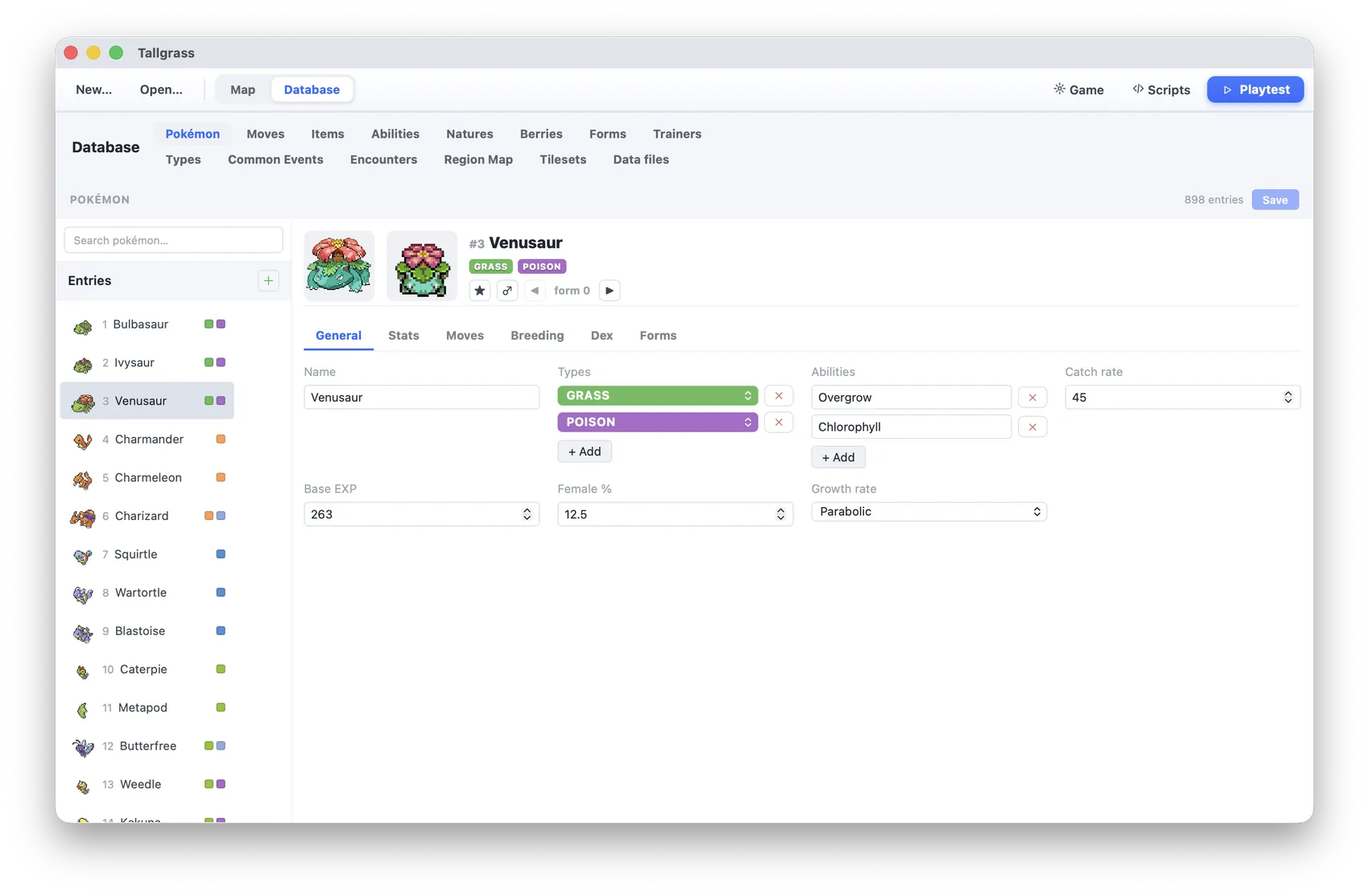The width and height of the screenshot is (1369, 896).
Task: Go to next form arrow
Action: point(610,291)
